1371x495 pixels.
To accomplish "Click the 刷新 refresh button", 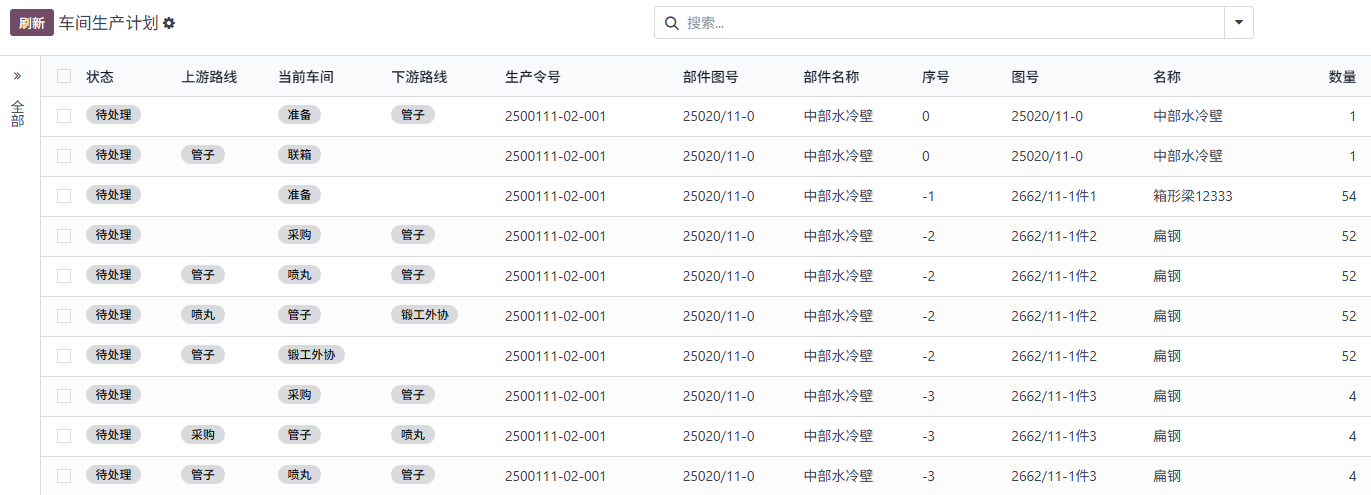I will point(31,23).
